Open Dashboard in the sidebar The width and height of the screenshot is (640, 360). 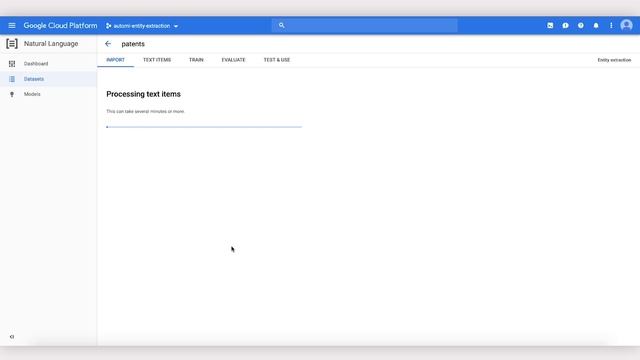click(36, 64)
